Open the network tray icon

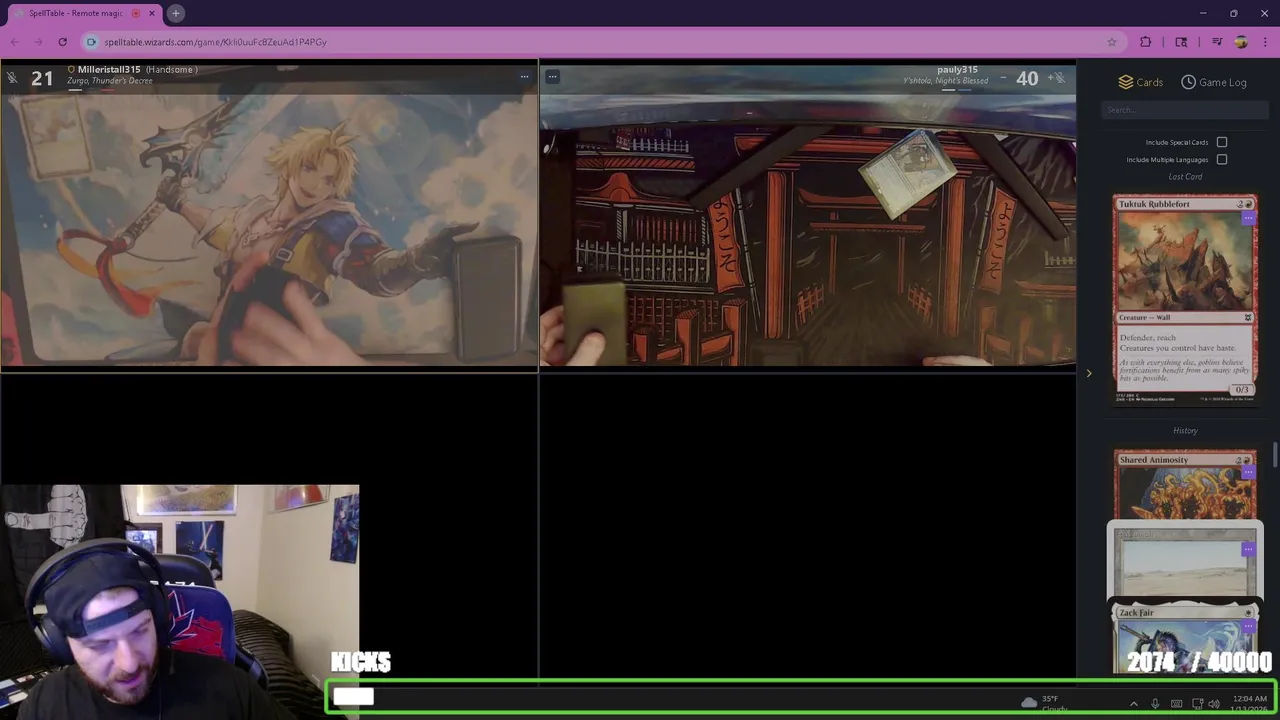[1198, 704]
